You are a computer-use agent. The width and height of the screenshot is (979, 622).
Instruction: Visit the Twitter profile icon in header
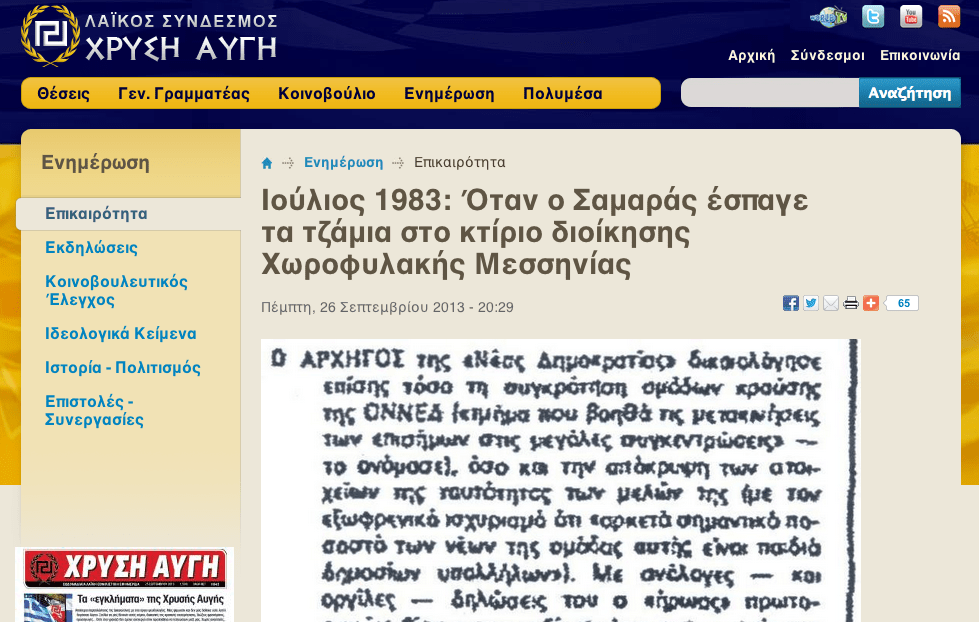873,17
